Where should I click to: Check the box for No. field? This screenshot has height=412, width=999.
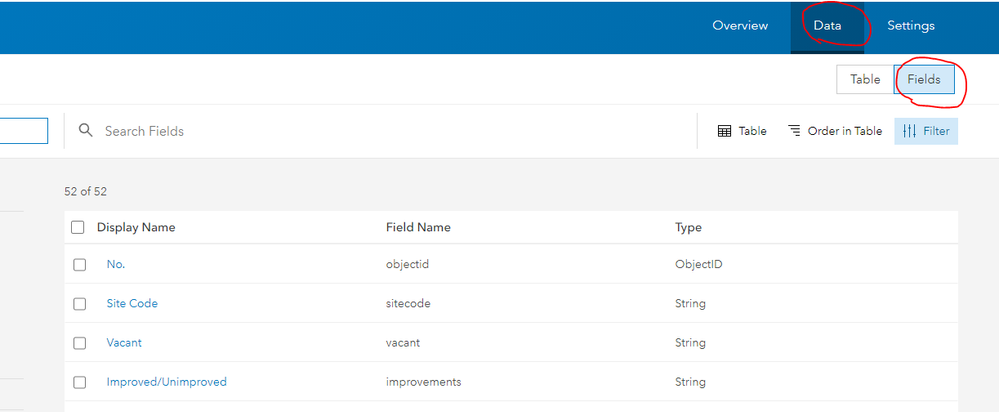point(80,265)
